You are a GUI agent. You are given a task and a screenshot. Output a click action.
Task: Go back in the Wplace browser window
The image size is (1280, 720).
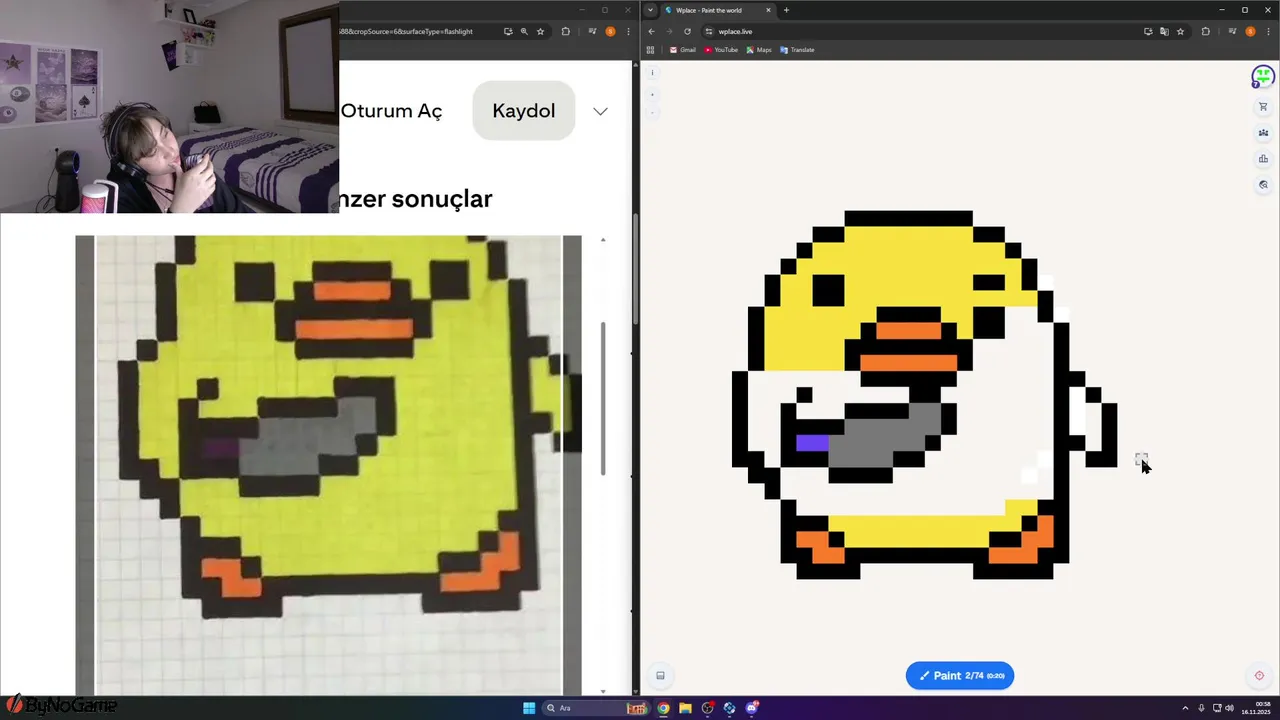click(651, 31)
